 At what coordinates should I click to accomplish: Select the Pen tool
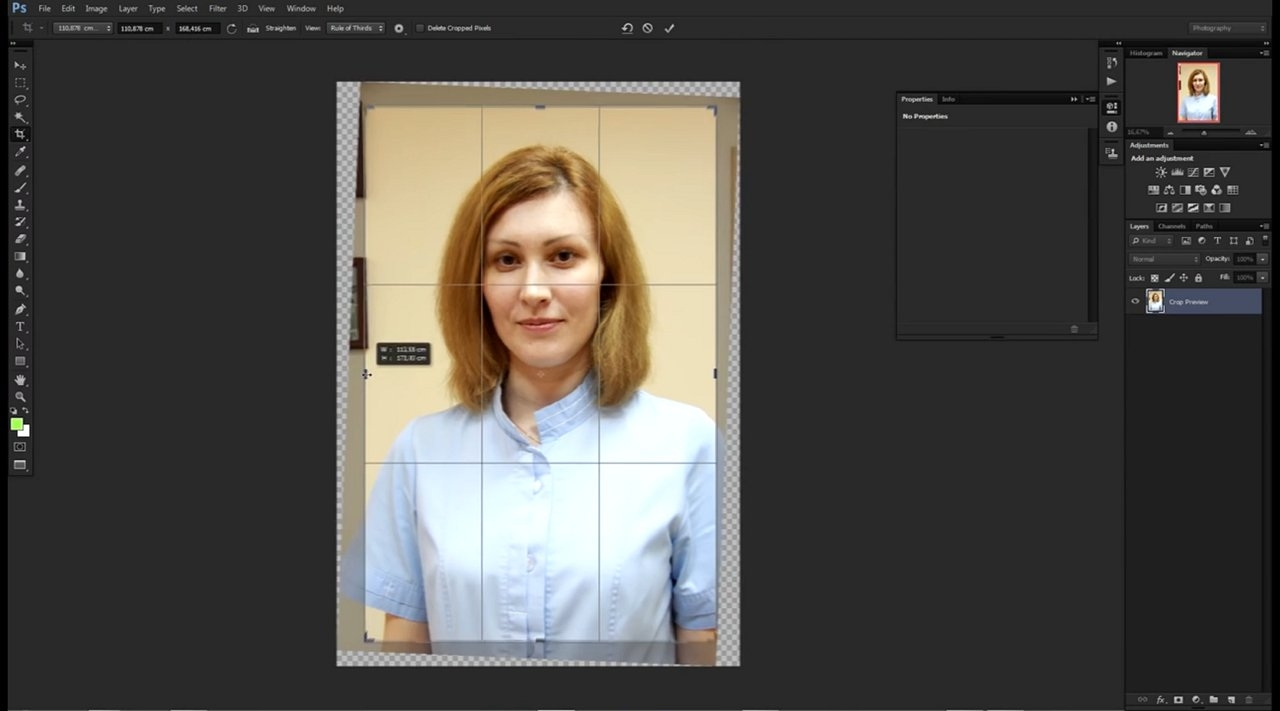click(x=20, y=309)
